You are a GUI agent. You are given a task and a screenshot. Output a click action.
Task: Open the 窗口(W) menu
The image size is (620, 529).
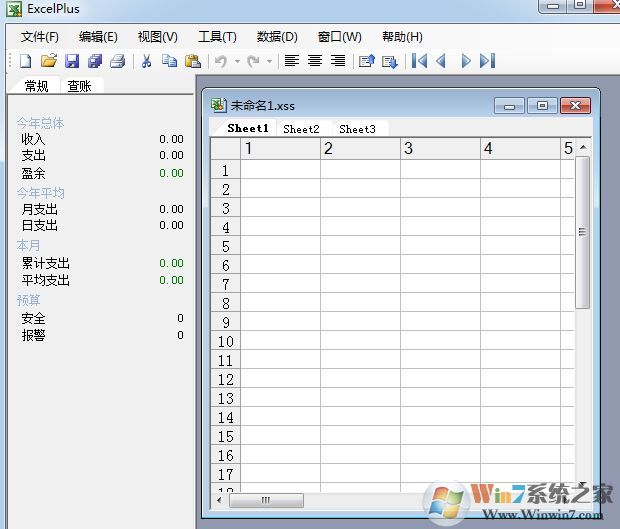[340, 37]
